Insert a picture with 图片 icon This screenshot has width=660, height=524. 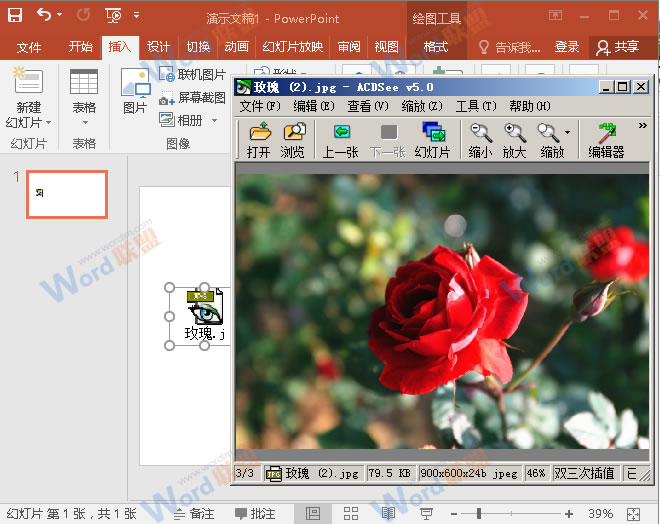point(135,91)
